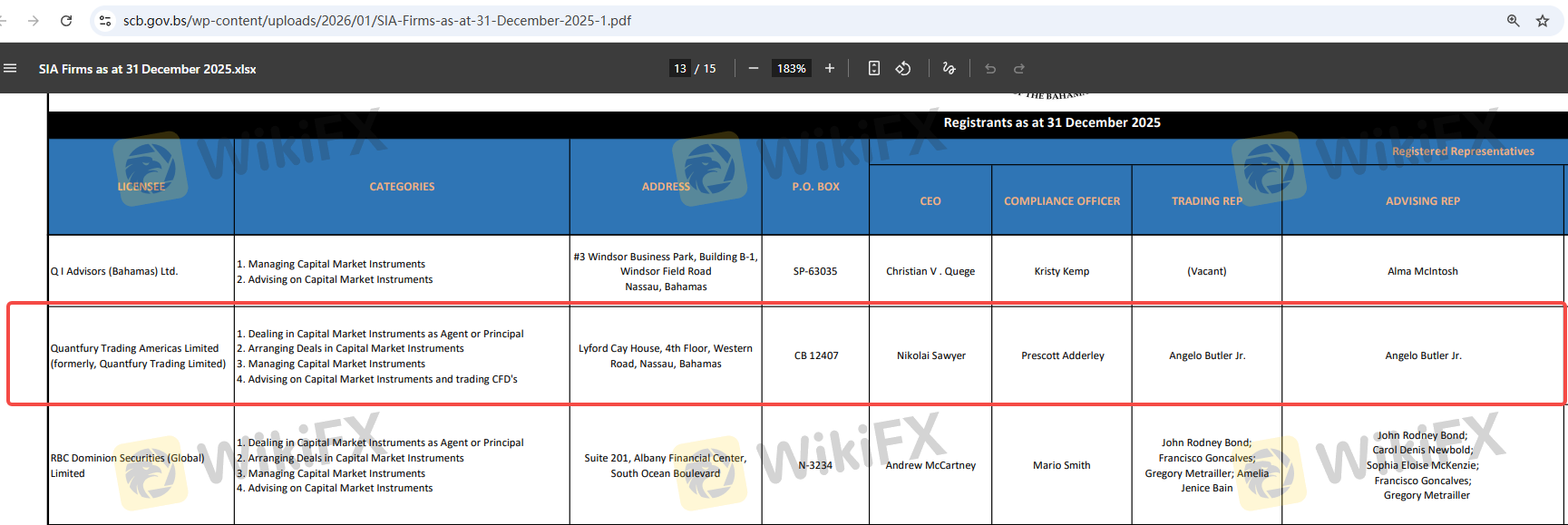Screen dimensions: 1568x525
Task: Click the ADVISING REP column header
Action: [x=1423, y=201]
